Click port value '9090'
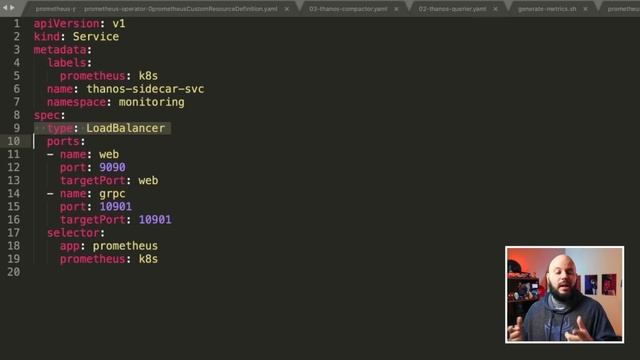The image size is (640, 360). coord(112,167)
